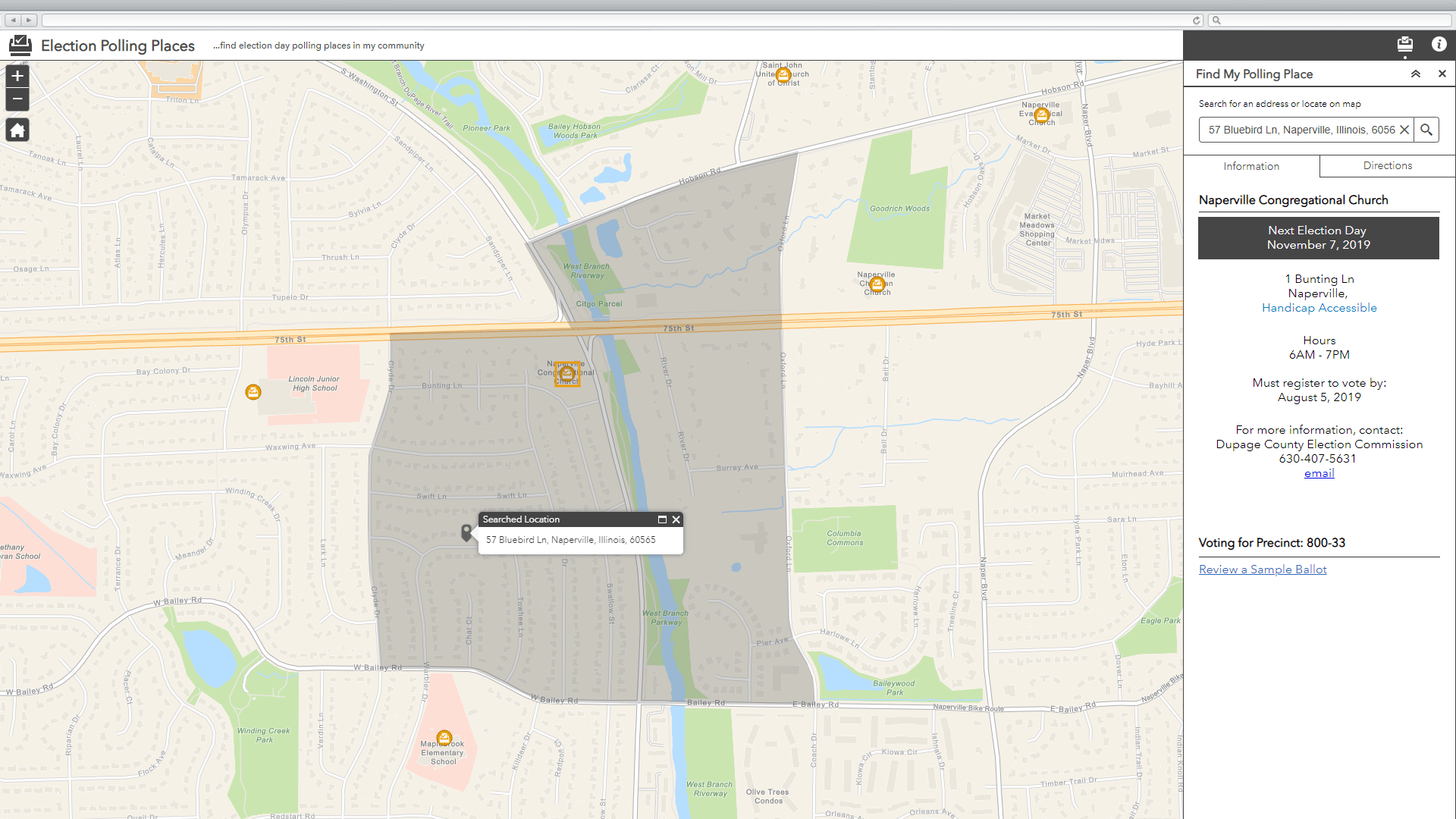1456x819 pixels.
Task: Click the ballot box icon in the header
Action: (1405, 45)
